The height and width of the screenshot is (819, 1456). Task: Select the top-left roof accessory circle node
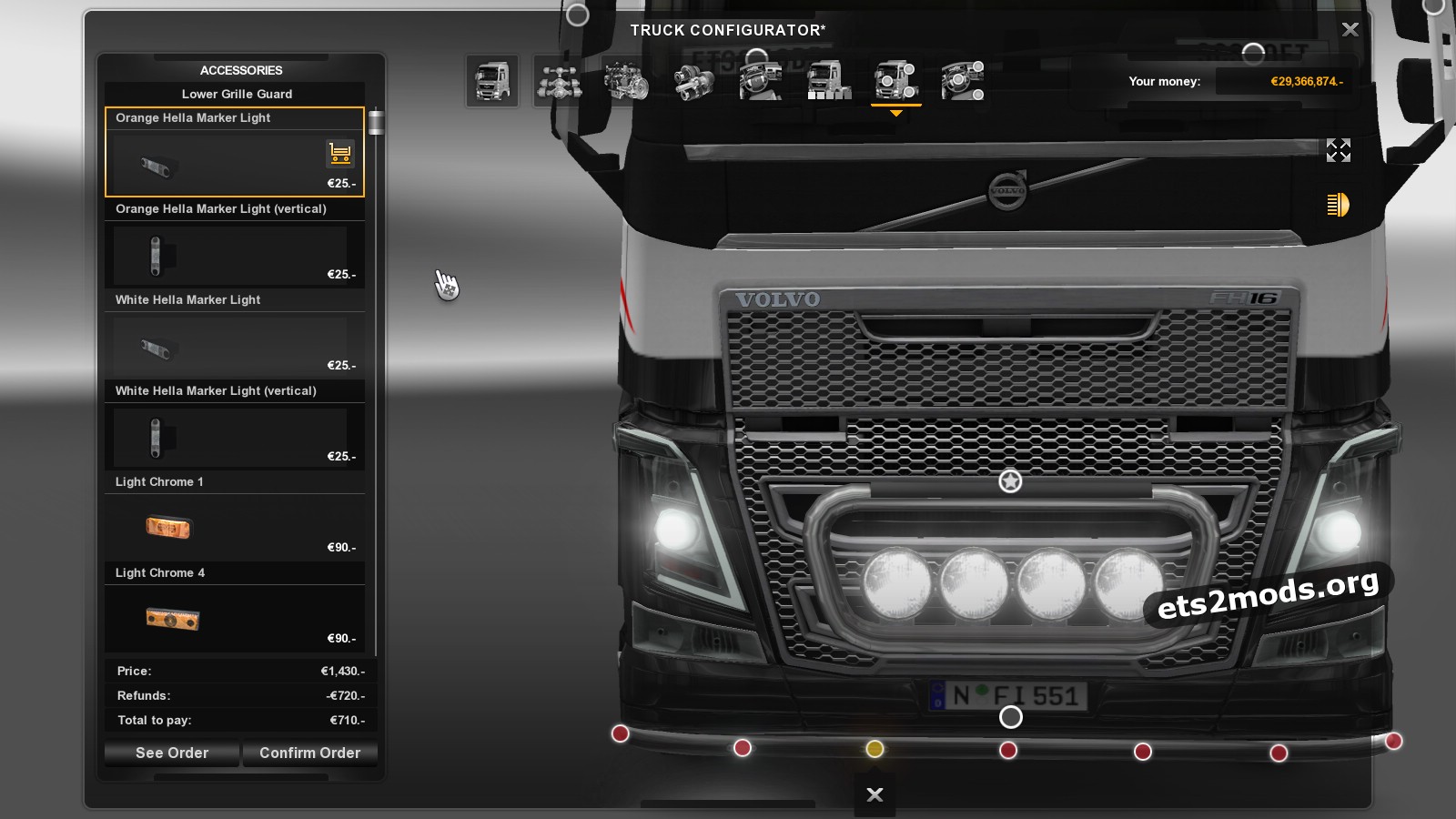coord(578,15)
